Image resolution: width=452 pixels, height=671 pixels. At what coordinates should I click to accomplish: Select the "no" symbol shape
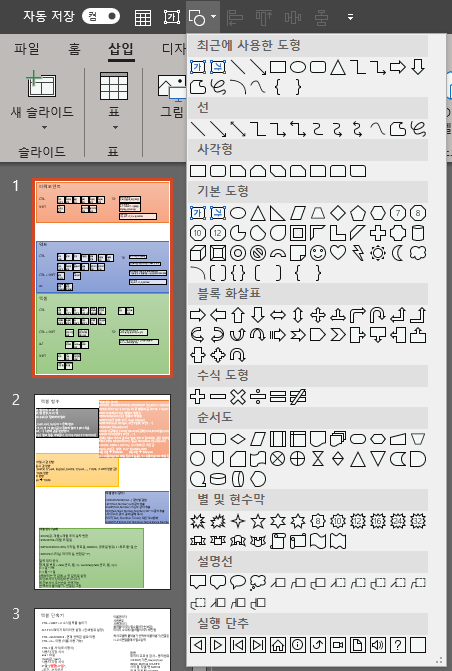[258, 253]
